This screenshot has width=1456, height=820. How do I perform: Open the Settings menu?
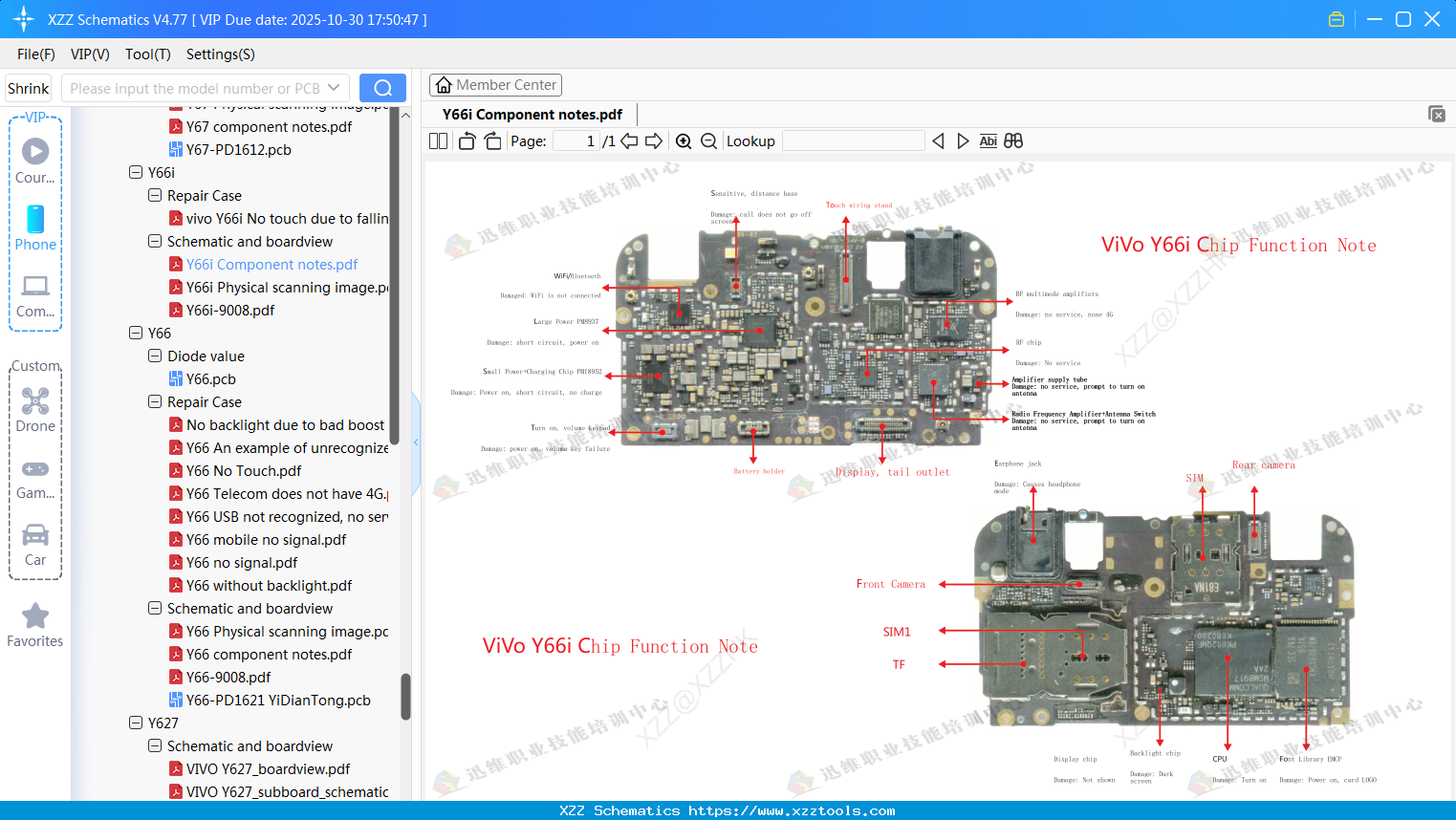[220, 54]
